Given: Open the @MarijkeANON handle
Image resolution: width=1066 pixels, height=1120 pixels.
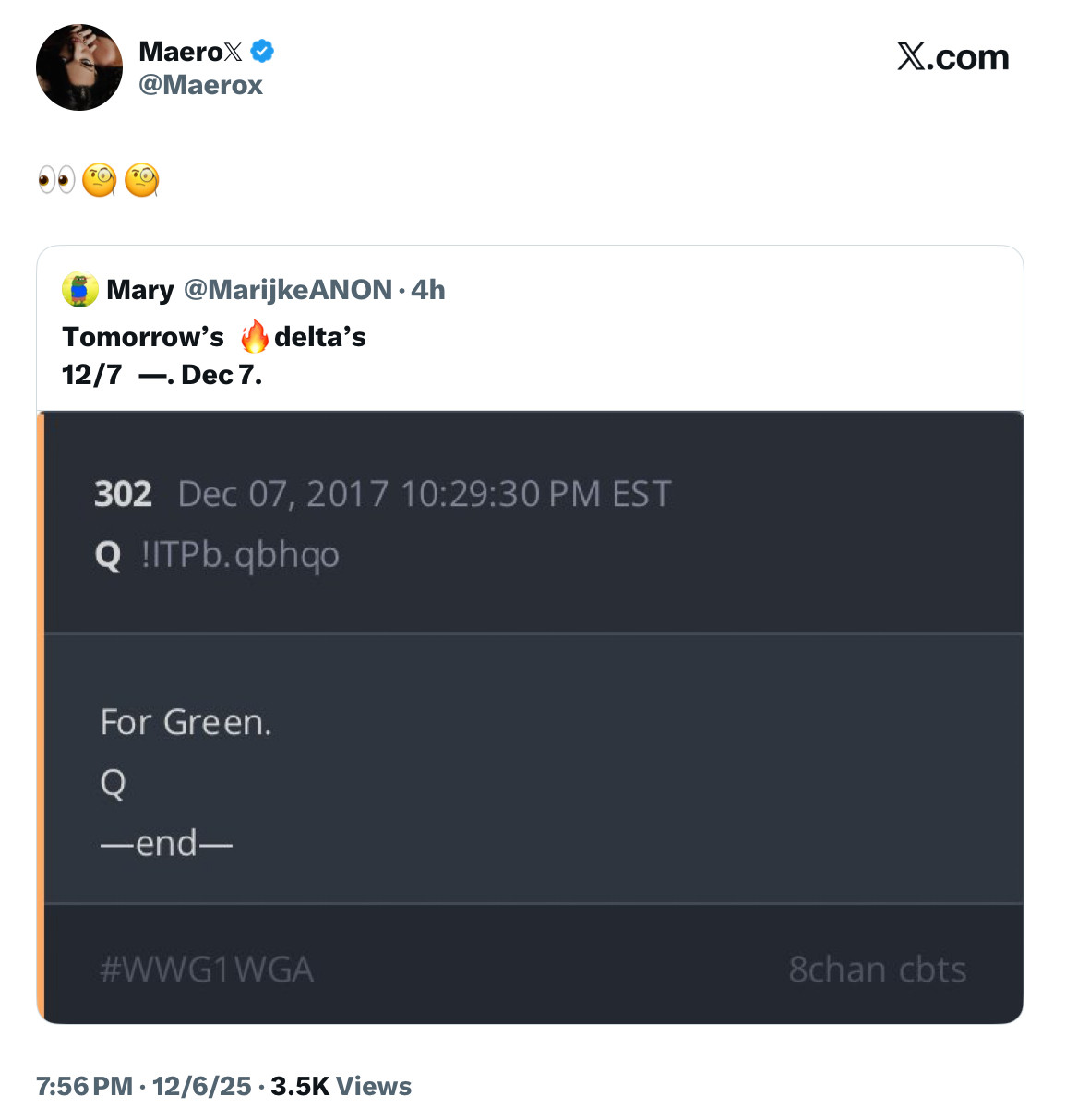Looking at the screenshot, I should [288, 290].
